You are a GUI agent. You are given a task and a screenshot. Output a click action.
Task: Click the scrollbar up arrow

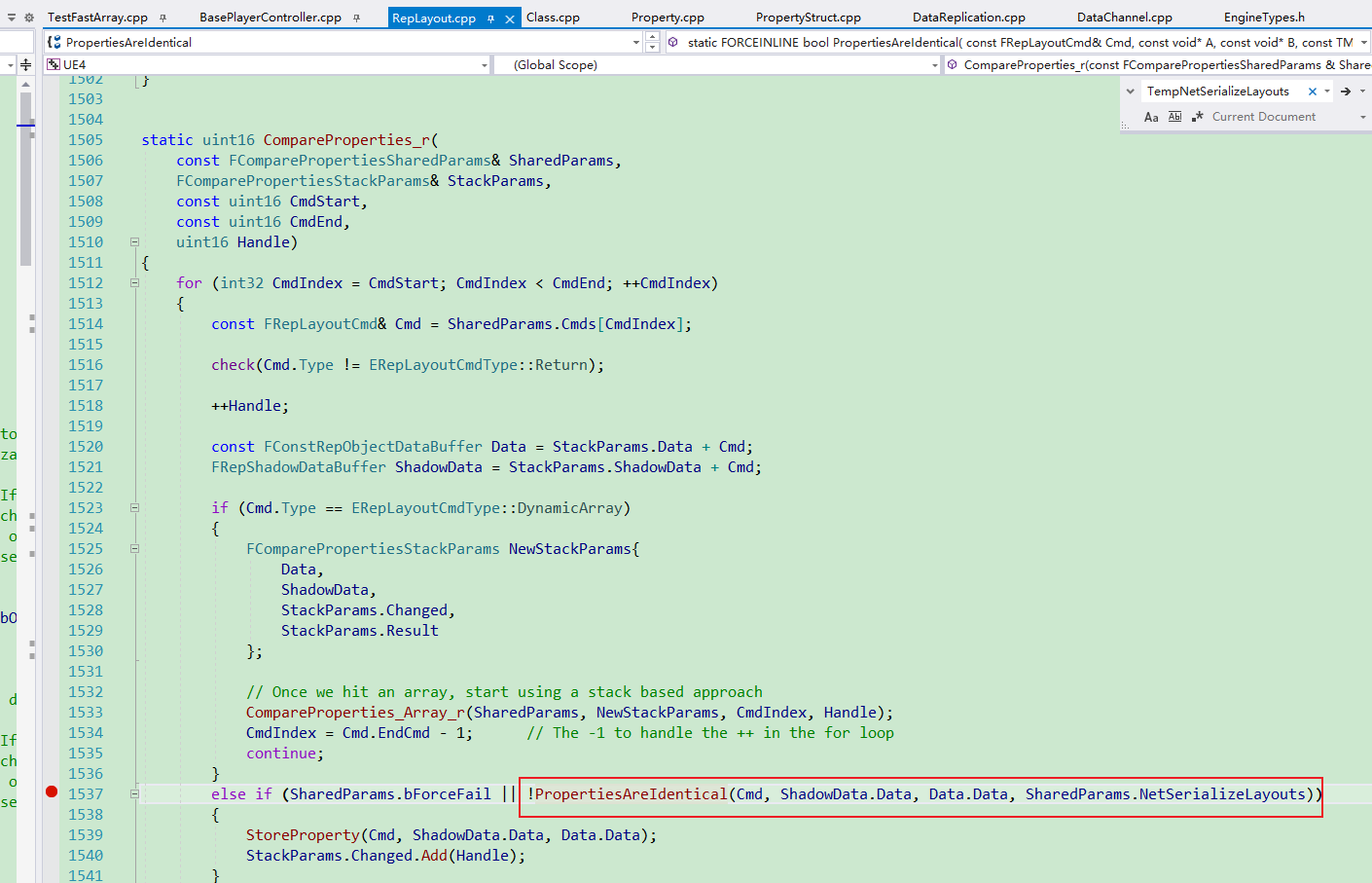click(x=25, y=85)
